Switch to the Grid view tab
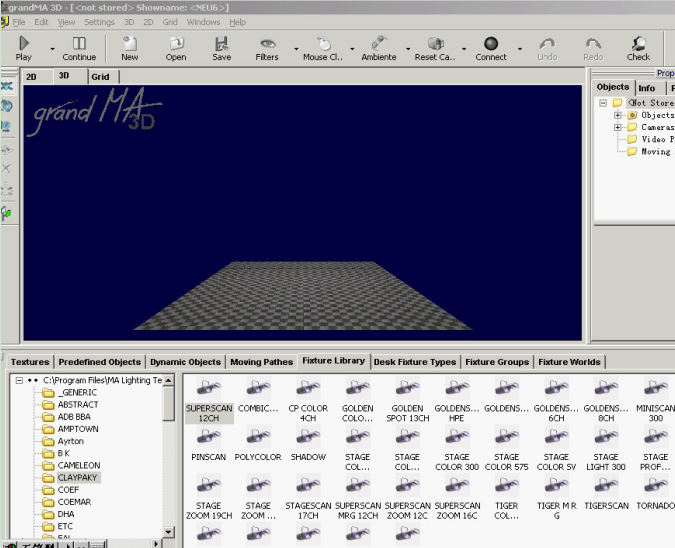 100,77
